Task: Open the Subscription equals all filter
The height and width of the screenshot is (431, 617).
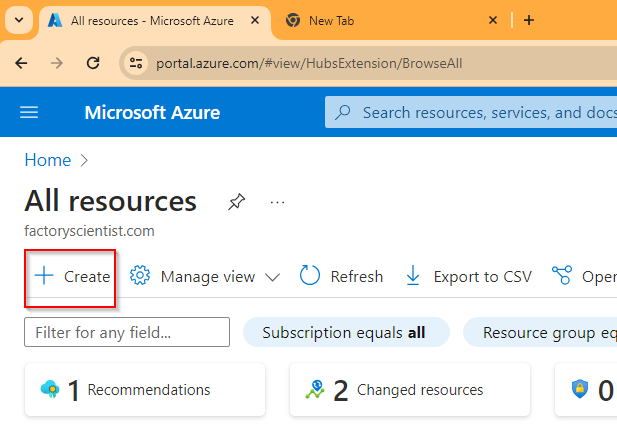Action: [x=346, y=332]
